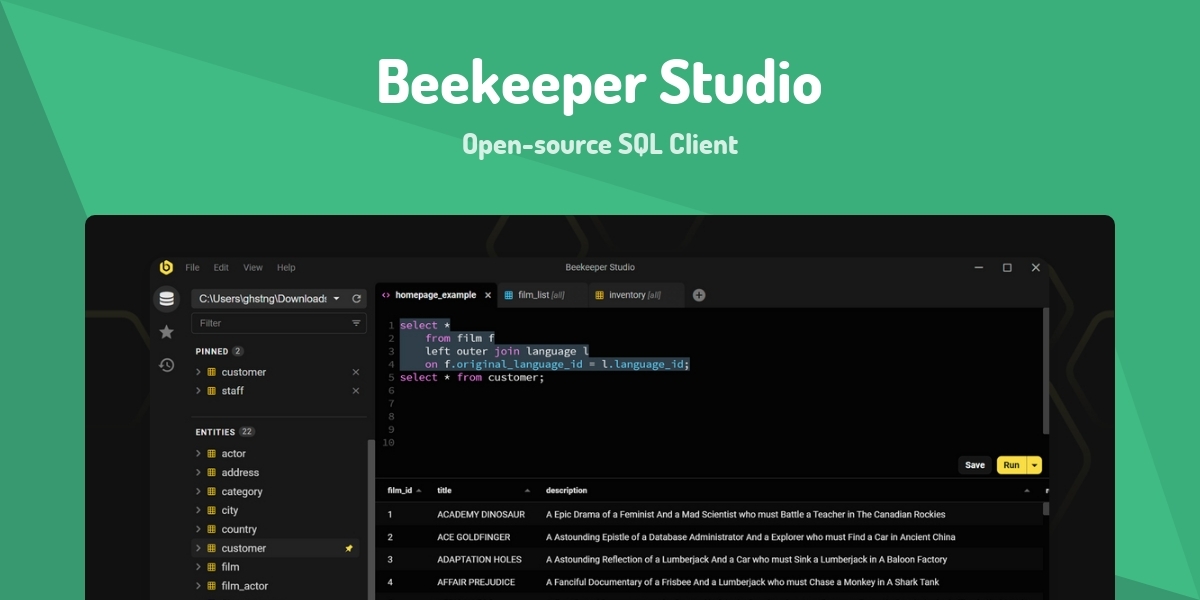Sort by film_id column arrow
1200x600 pixels.
[x=418, y=491]
